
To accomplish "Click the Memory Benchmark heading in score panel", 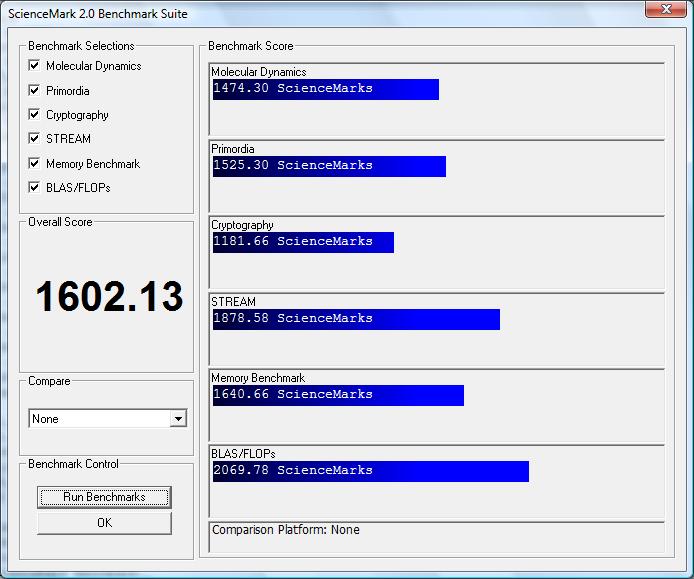I will click(258, 378).
